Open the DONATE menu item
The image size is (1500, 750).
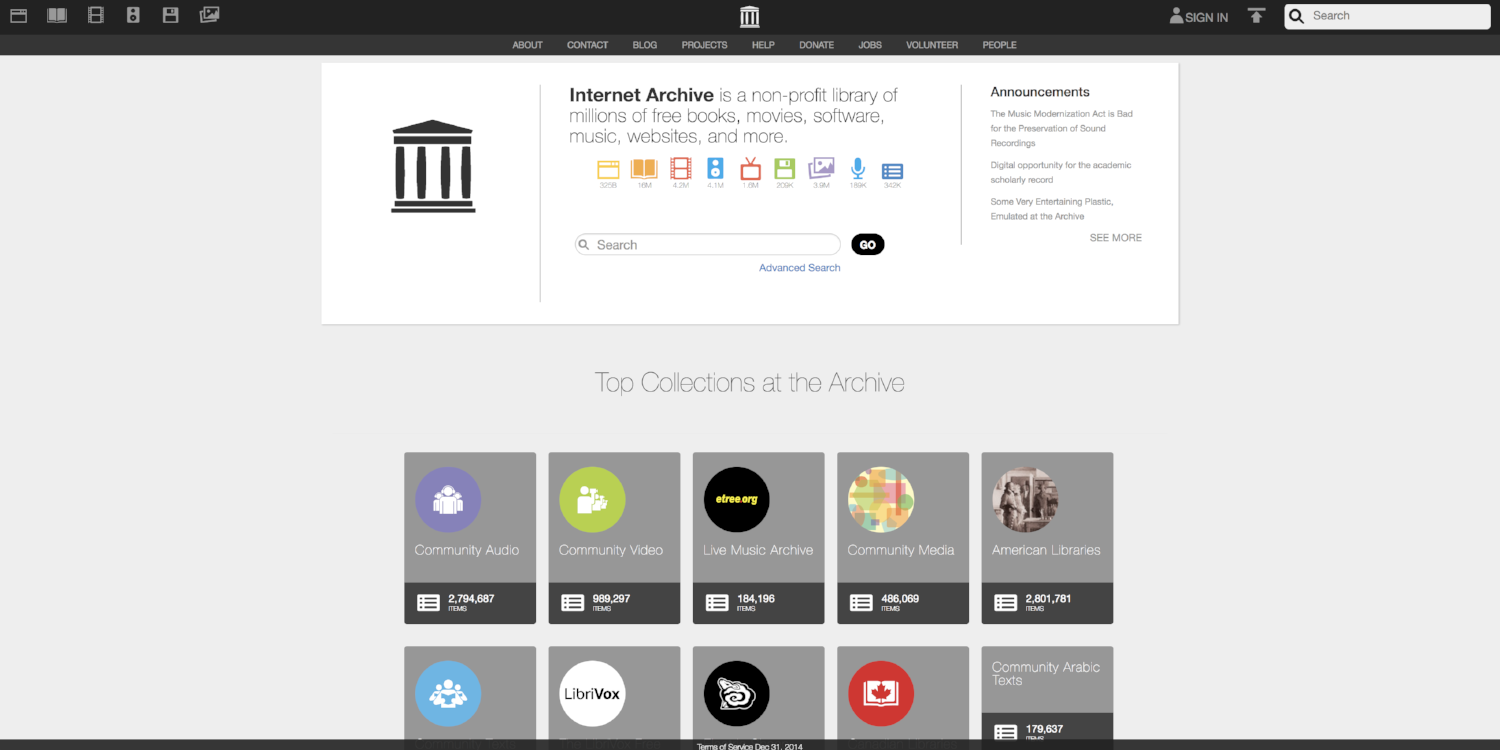tap(816, 45)
